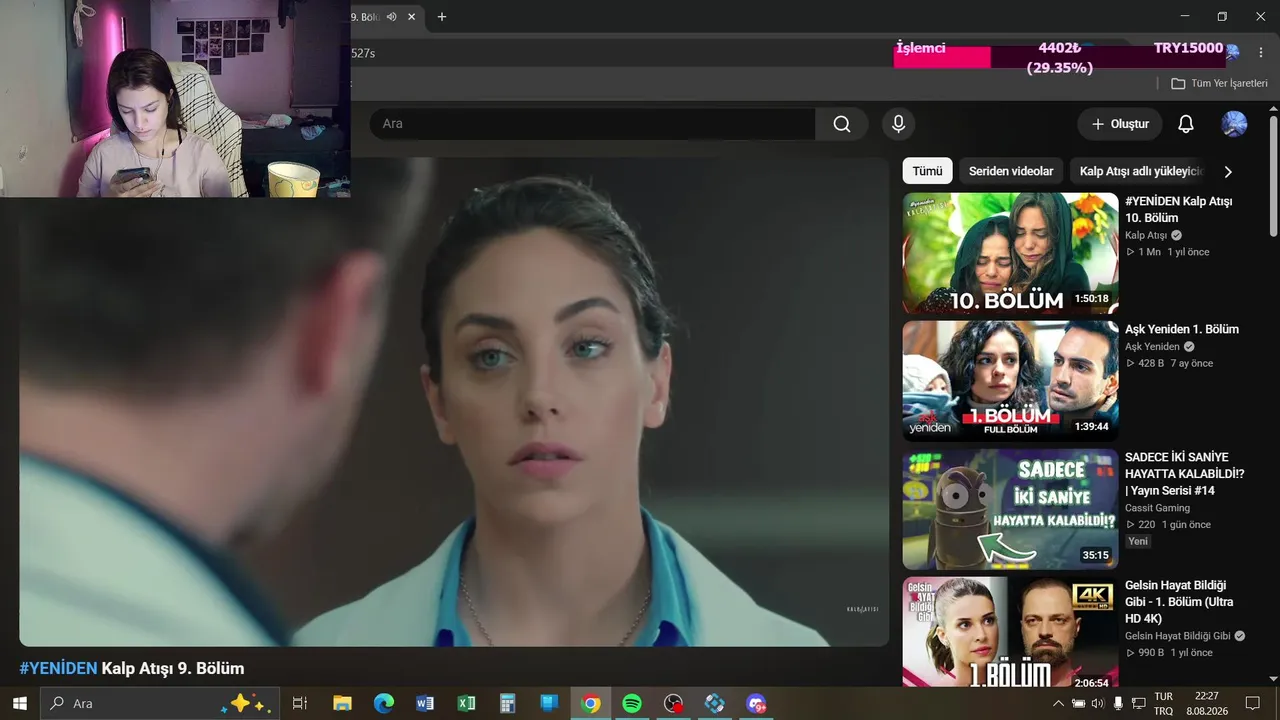This screenshot has height=720, width=1280.
Task: Open the Kalp Atışı 10. Bölüm thumbnail
Action: (x=1010, y=253)
